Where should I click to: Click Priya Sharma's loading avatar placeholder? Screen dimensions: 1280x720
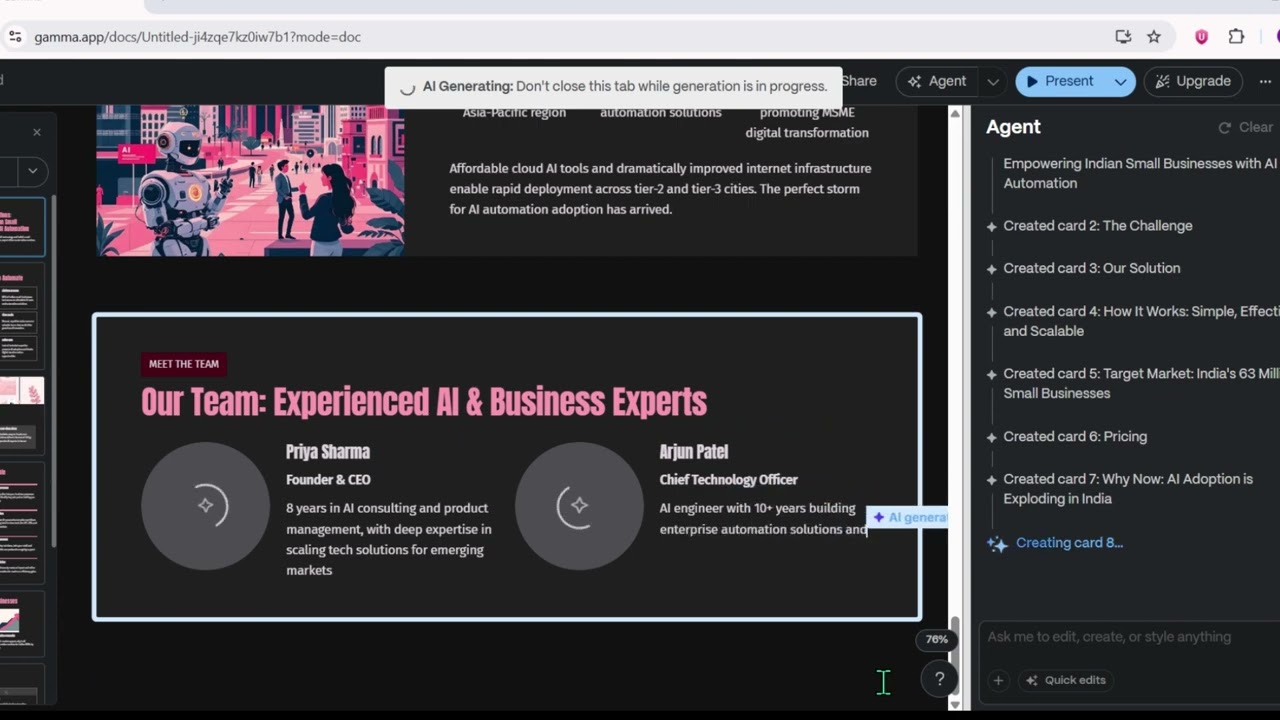coord(205,506)
